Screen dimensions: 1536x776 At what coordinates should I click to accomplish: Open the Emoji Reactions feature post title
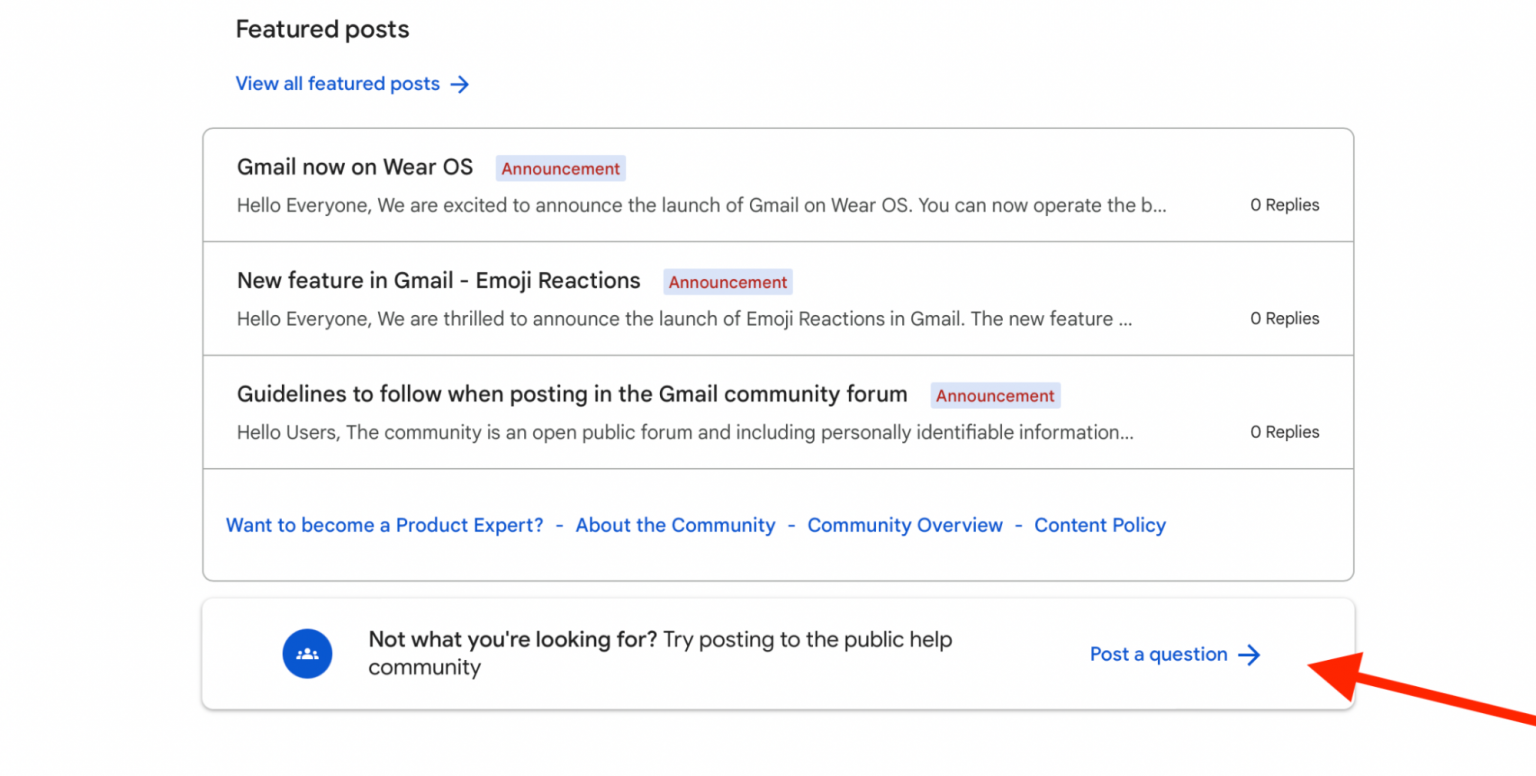[x=438, y=281]
